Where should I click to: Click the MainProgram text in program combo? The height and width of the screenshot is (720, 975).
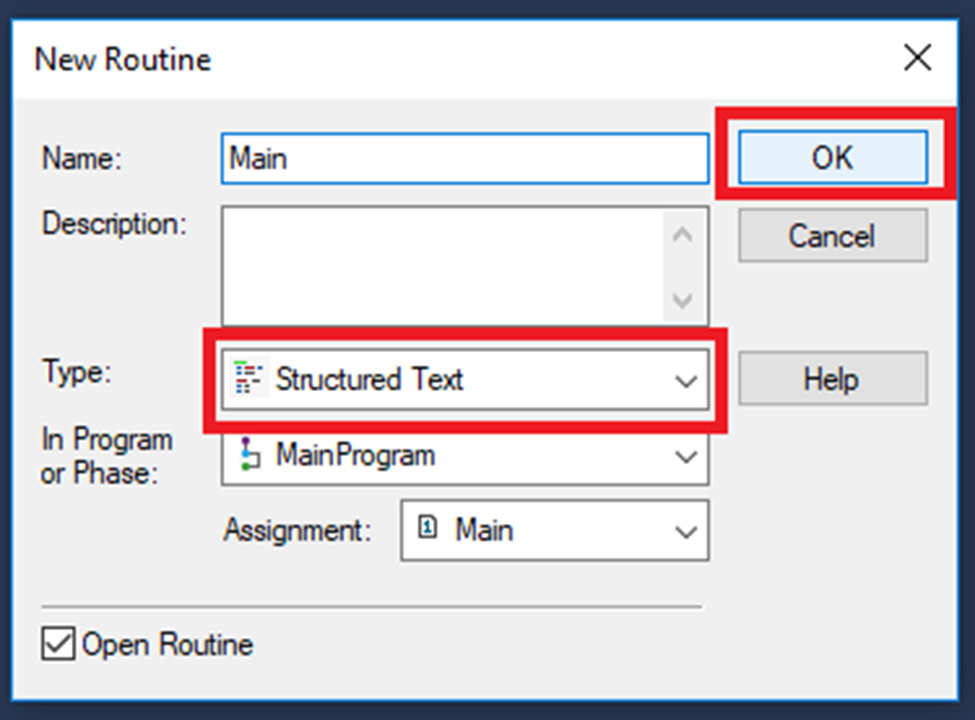(355, 457)
